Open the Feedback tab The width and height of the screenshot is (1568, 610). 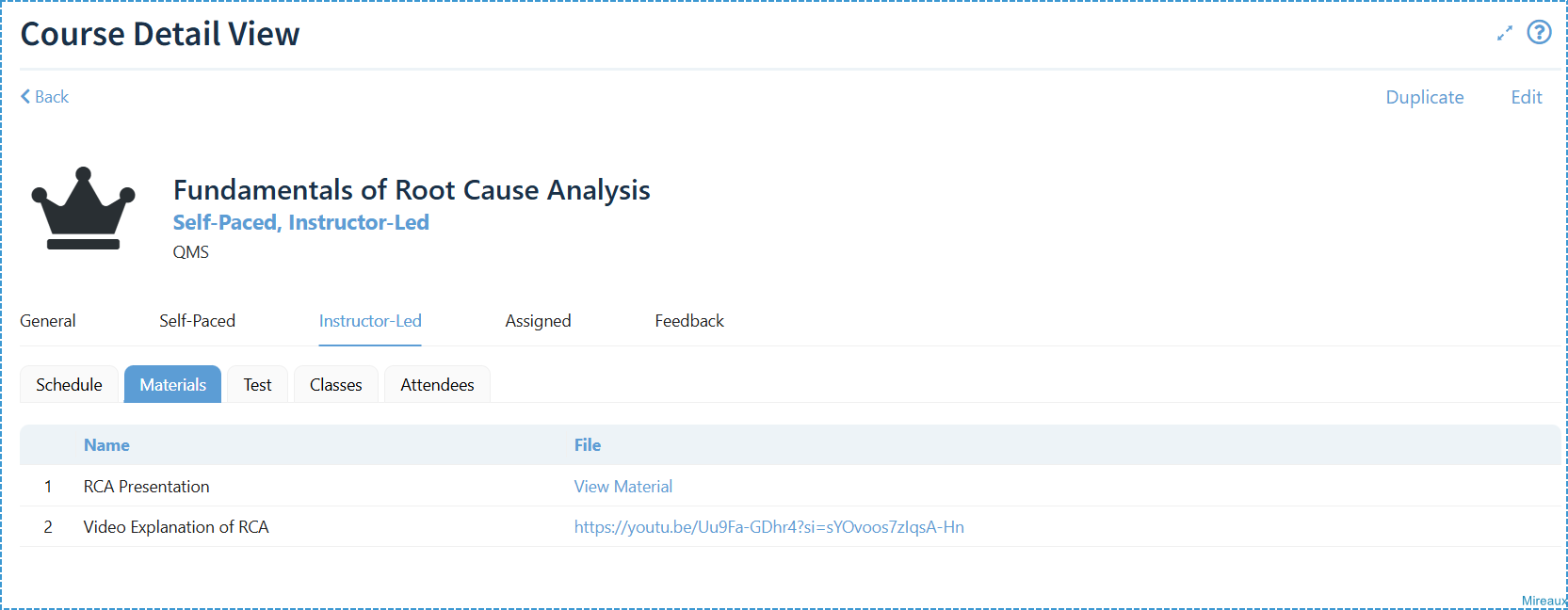coord(689,321)
